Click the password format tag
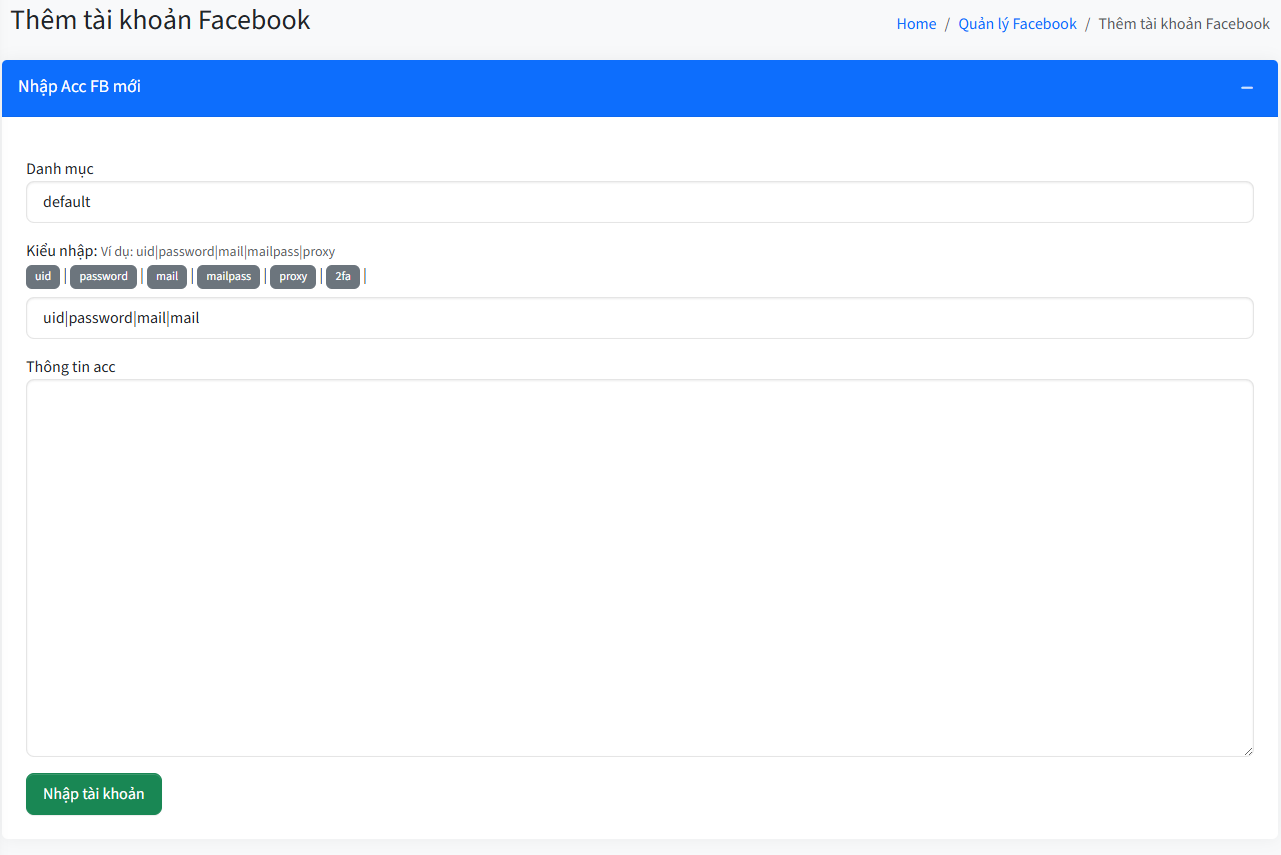The height and width of the screenshot is (855, 1281). pyautogui.click(x=103, y=277)
